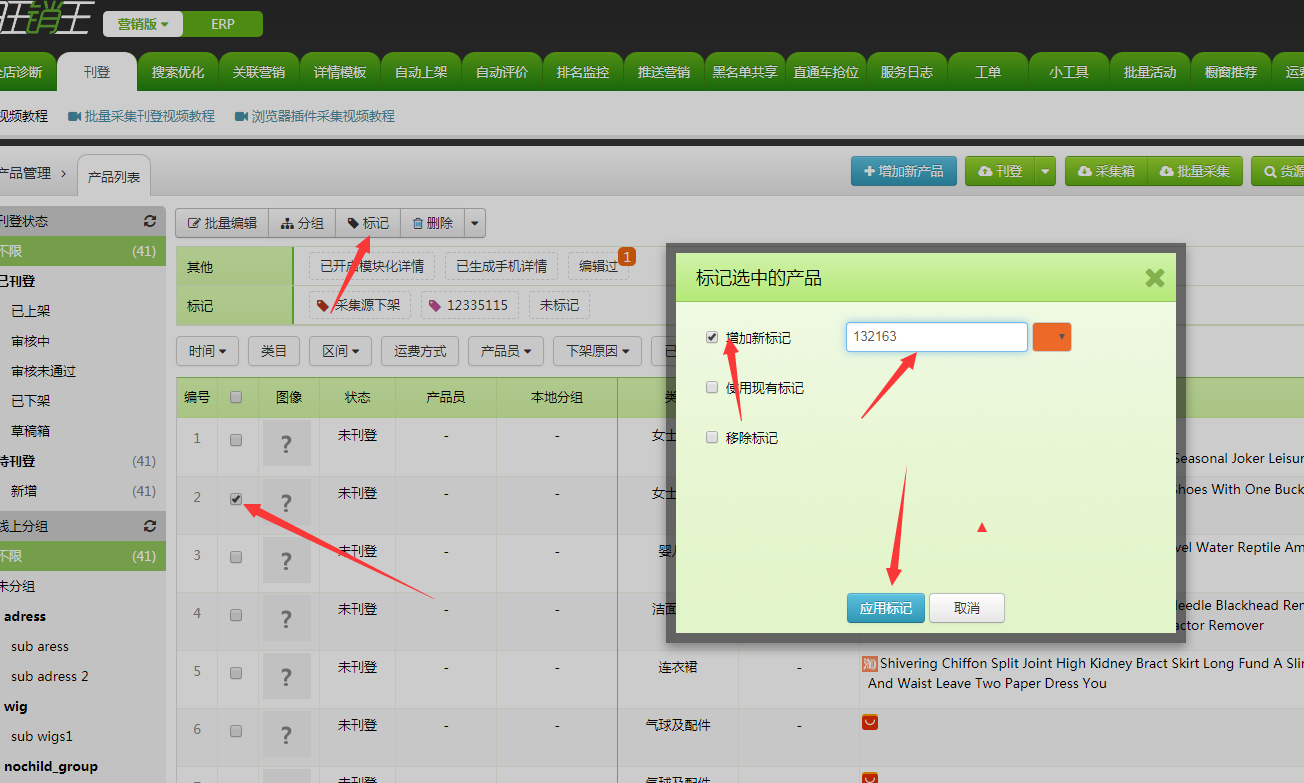Filter by 未标记 products

click(560, 305)
